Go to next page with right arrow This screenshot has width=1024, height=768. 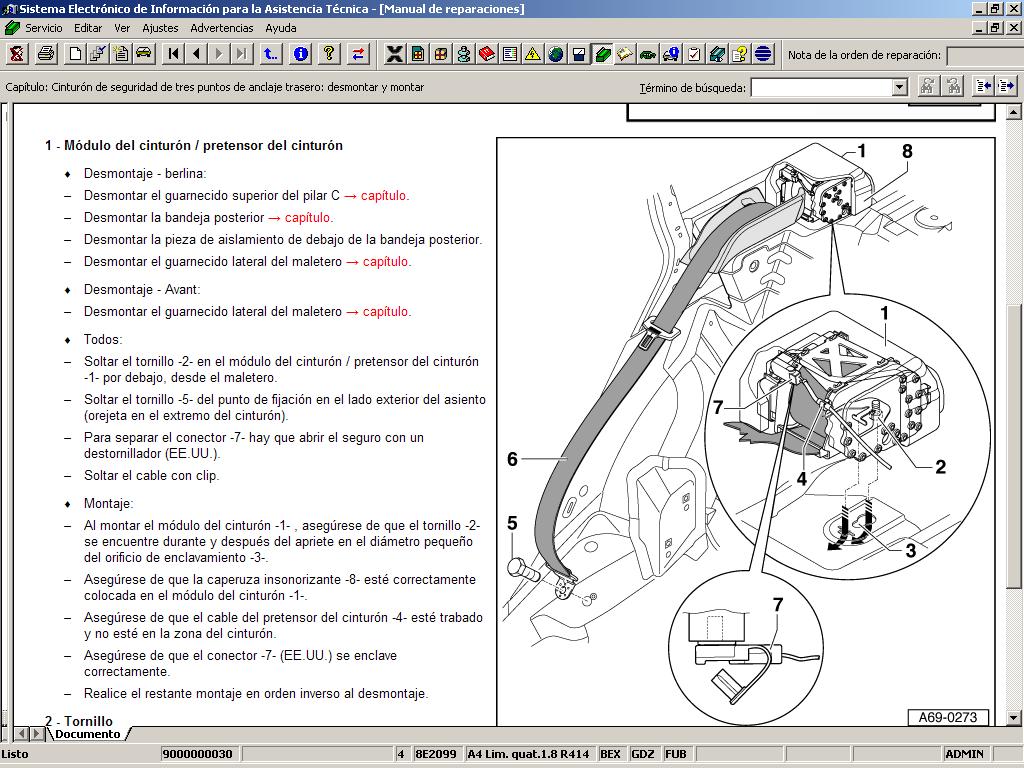tap(219, 54)
